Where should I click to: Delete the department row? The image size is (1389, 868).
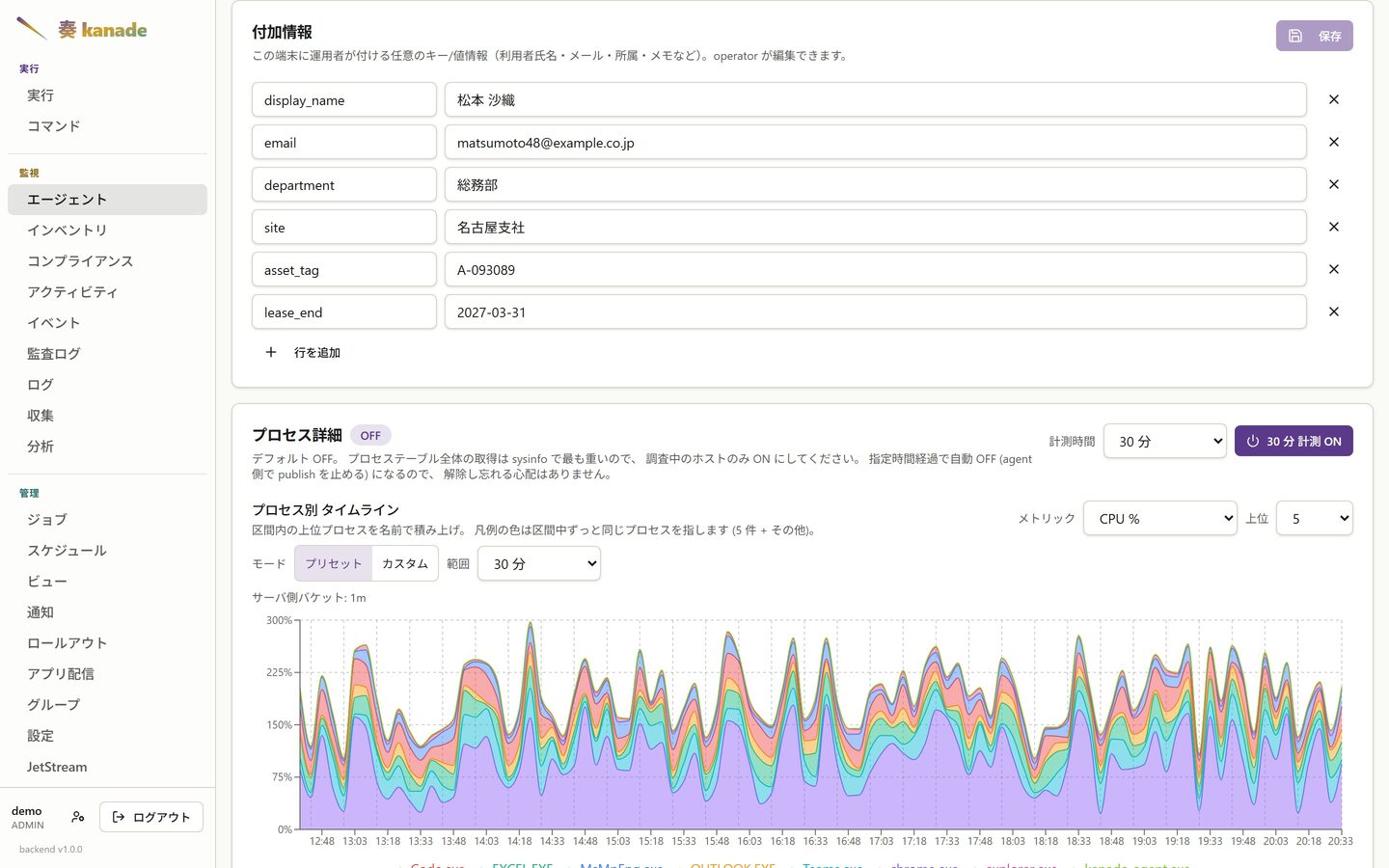point(1334,184)
